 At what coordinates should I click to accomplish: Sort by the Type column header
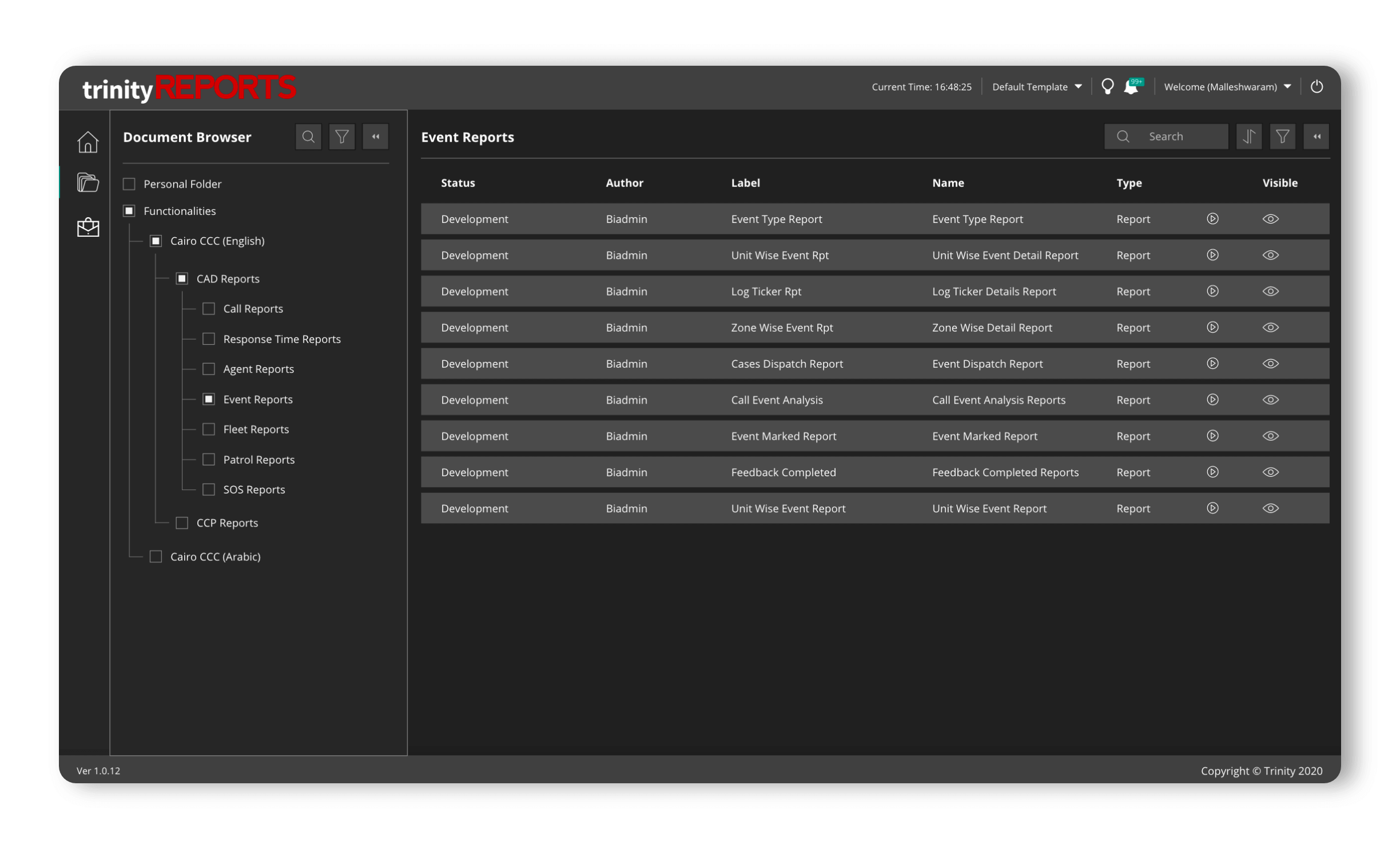tap(1129, 183)
